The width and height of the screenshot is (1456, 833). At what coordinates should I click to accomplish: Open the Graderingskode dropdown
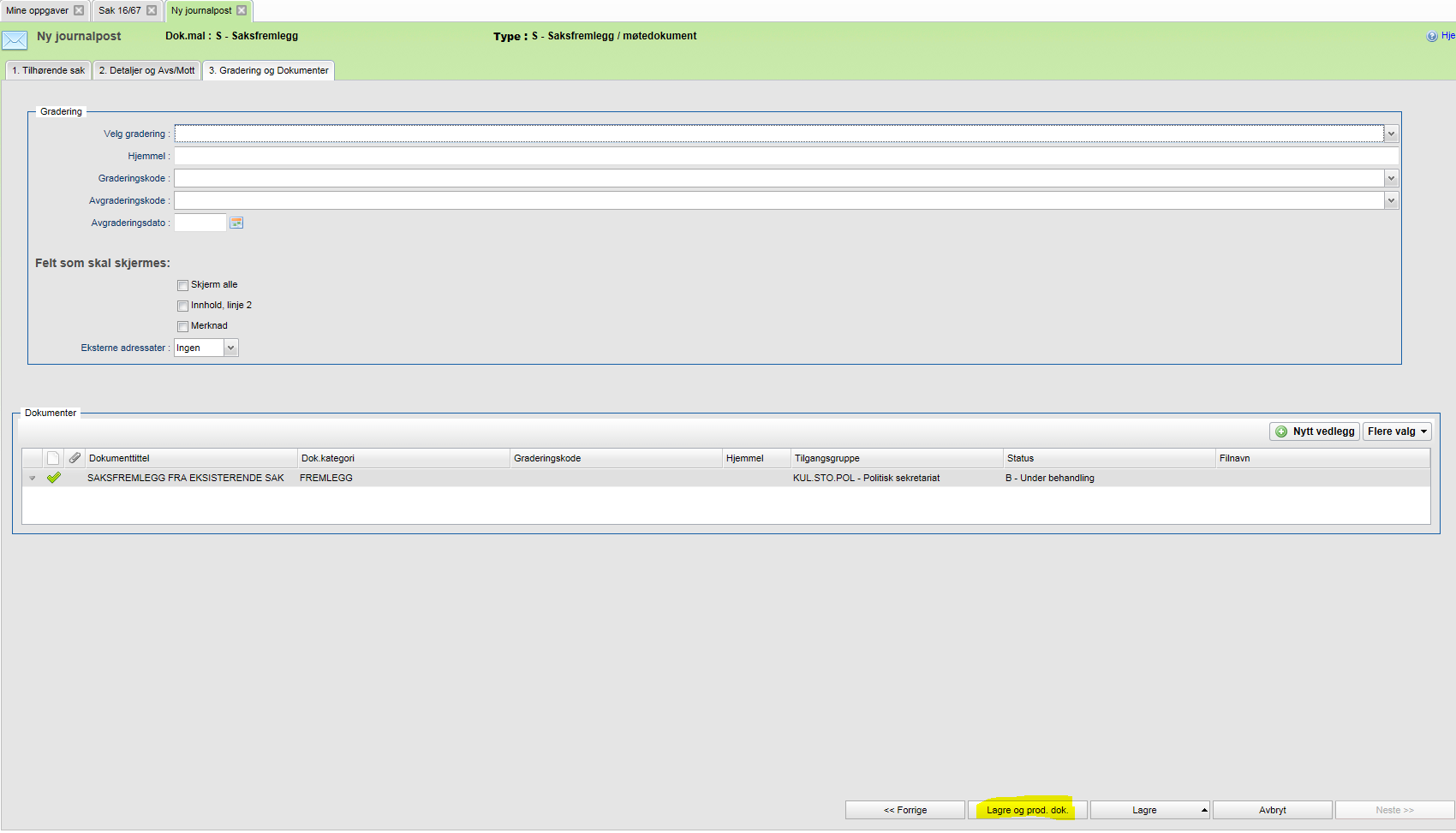coord(1391,178)
